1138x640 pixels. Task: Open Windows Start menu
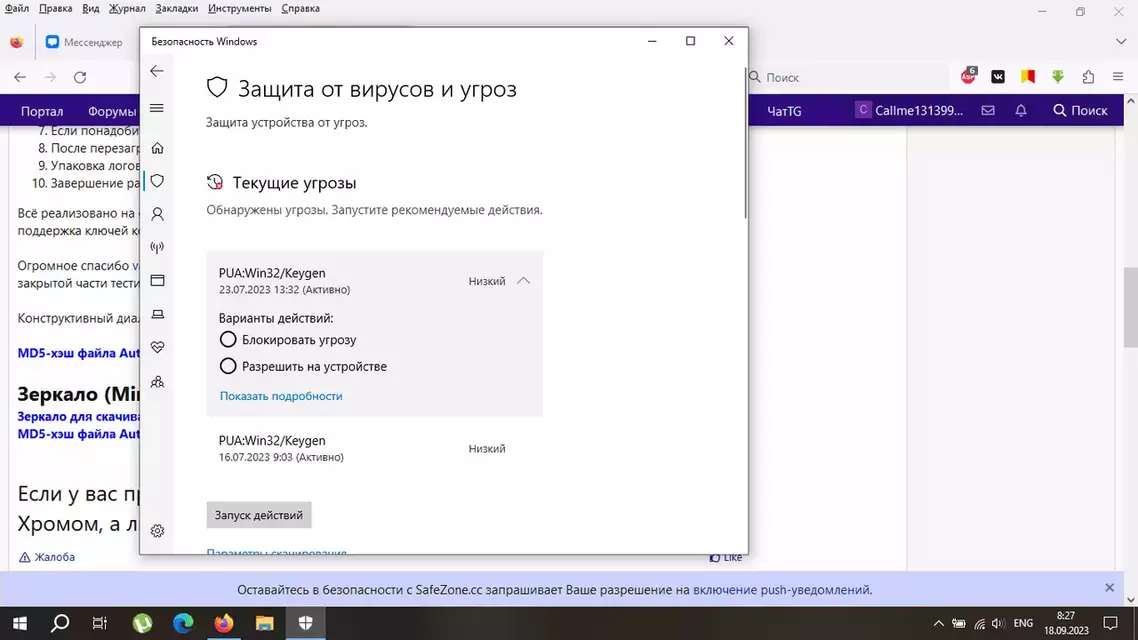click(20, 623)
